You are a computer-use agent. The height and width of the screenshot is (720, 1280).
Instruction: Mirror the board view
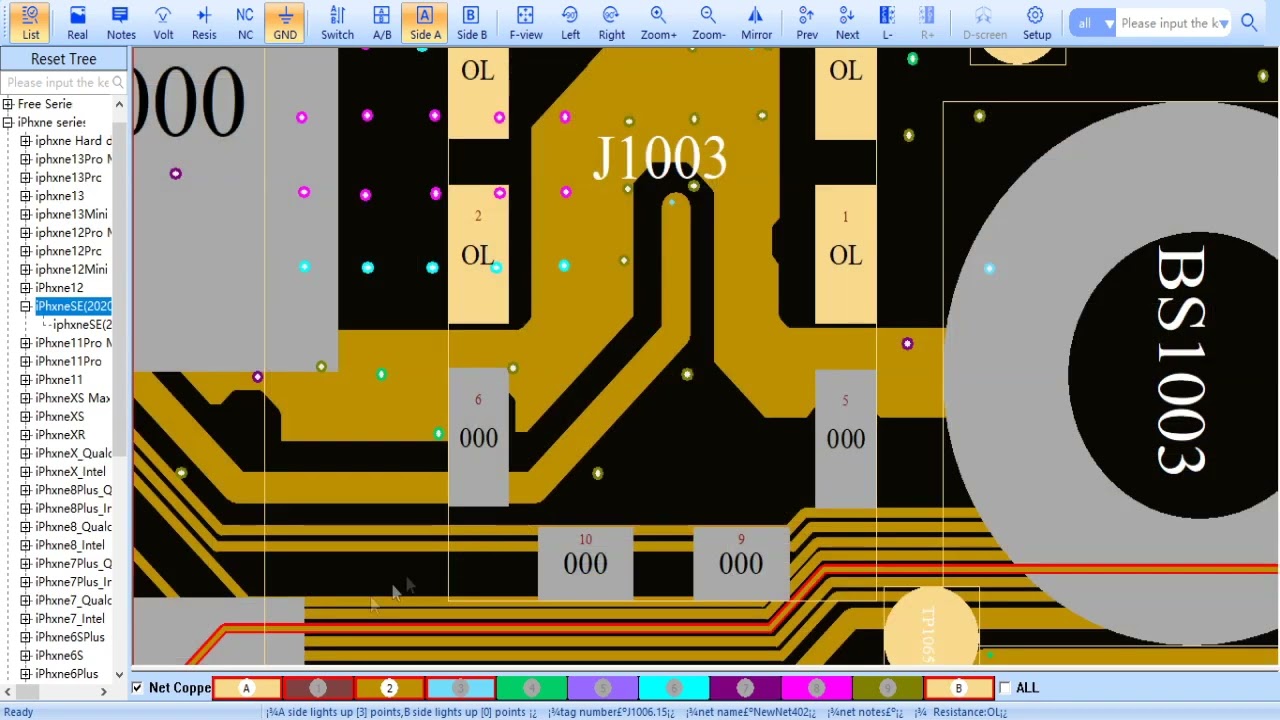[x=756, y=22]
